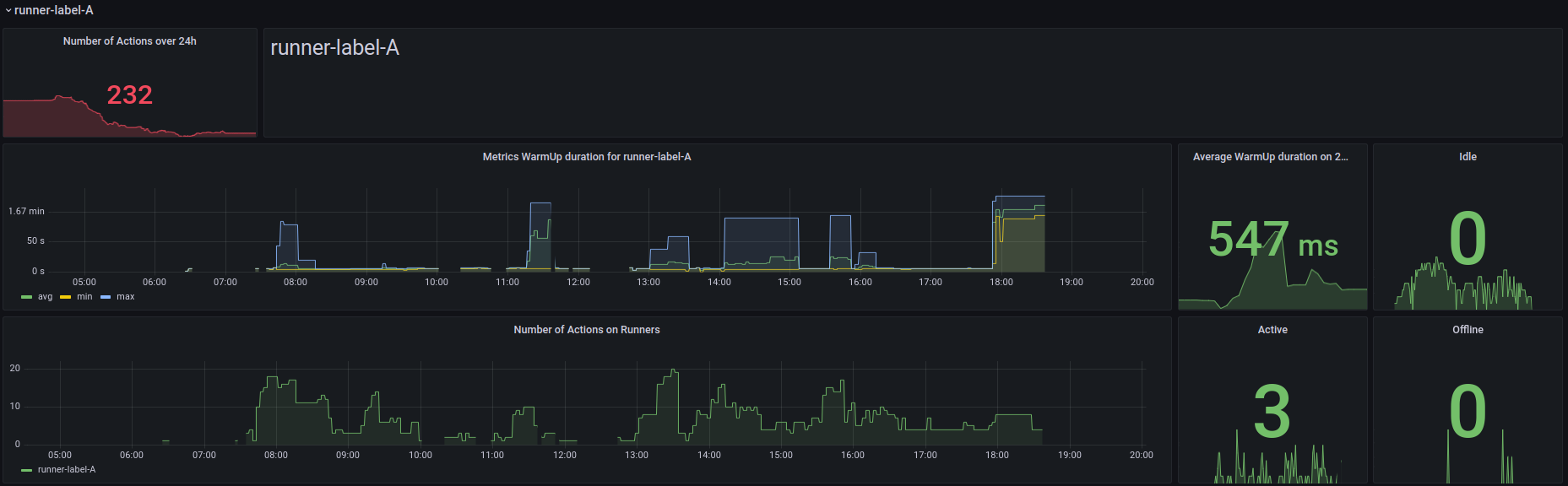Click 50 s y-axis label
Viewport: 1568px width, 486px height.
(x=35, y=241)
